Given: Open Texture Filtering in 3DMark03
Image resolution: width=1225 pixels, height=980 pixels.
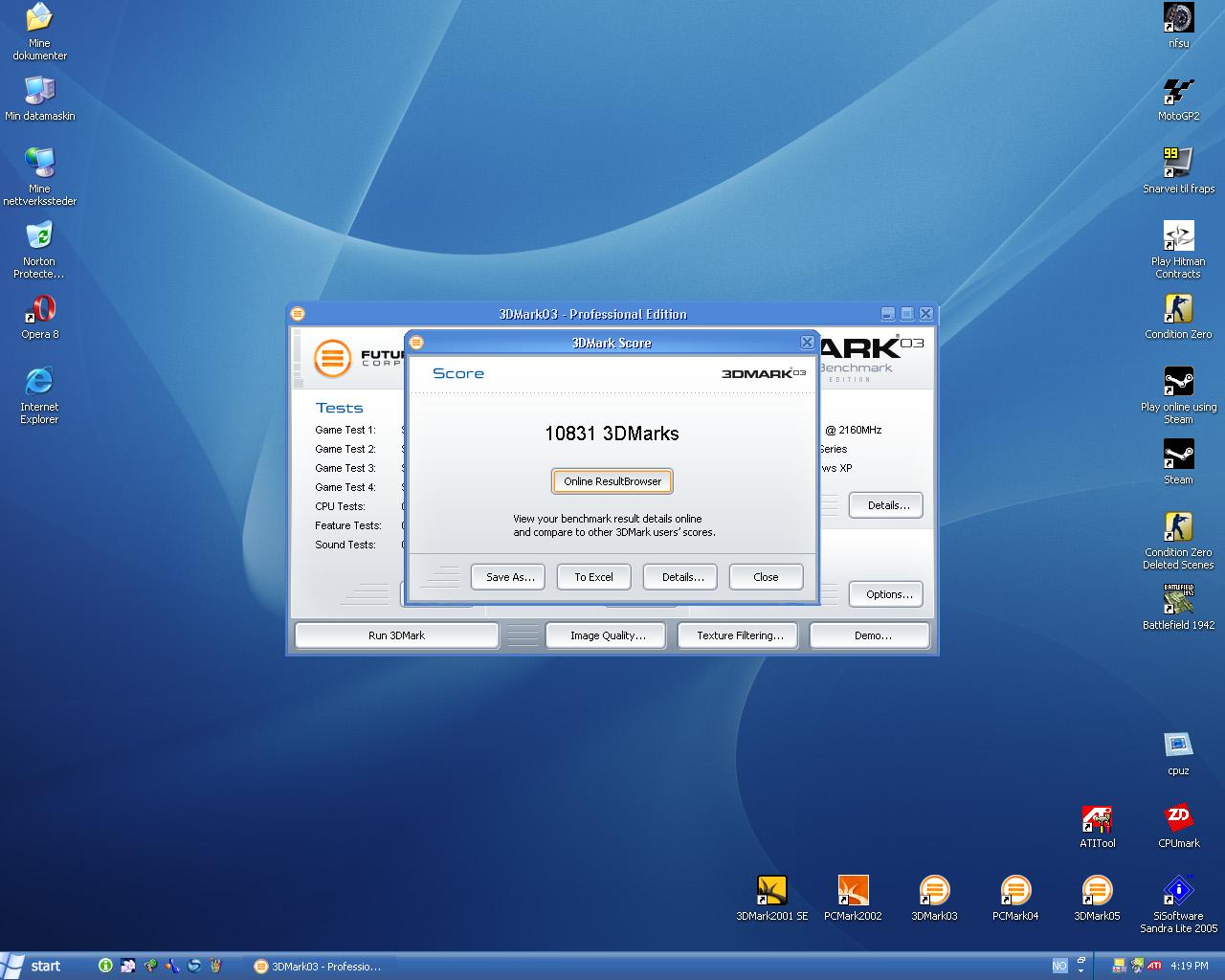Looking at the screenshot, I should (739, 635).
